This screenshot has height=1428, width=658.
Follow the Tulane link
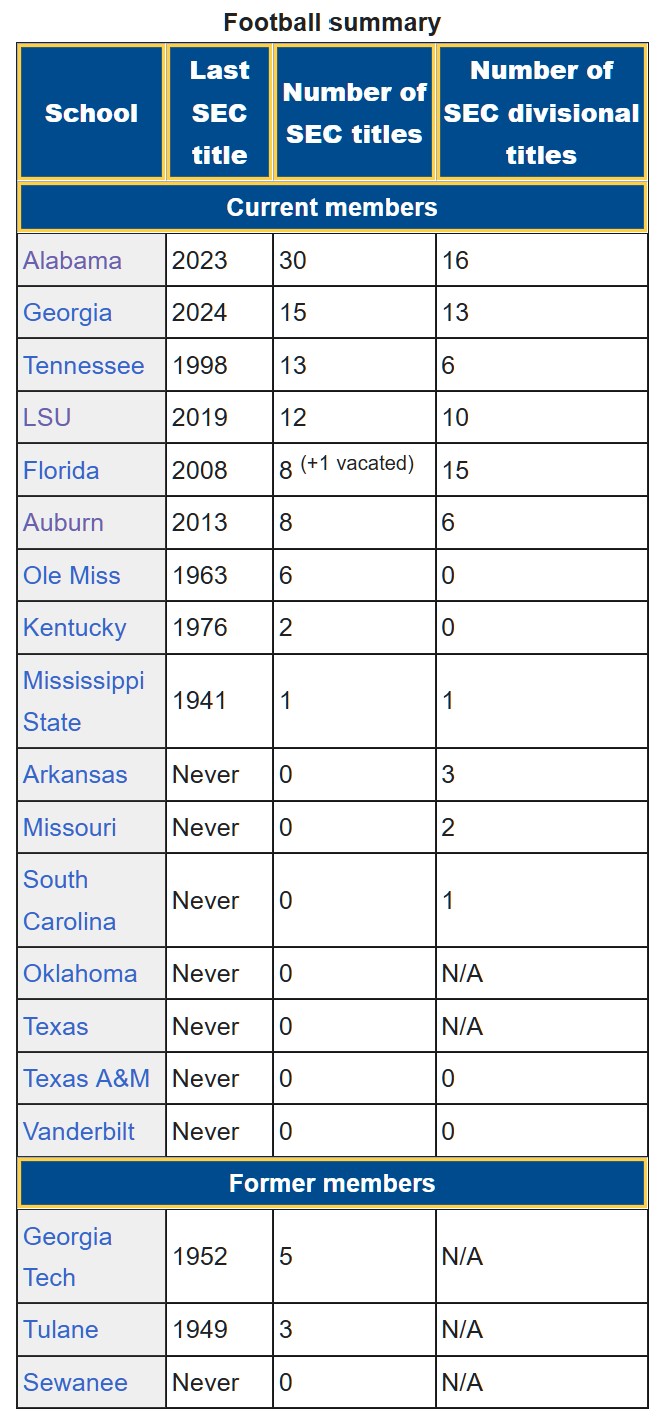(61, 1330)
